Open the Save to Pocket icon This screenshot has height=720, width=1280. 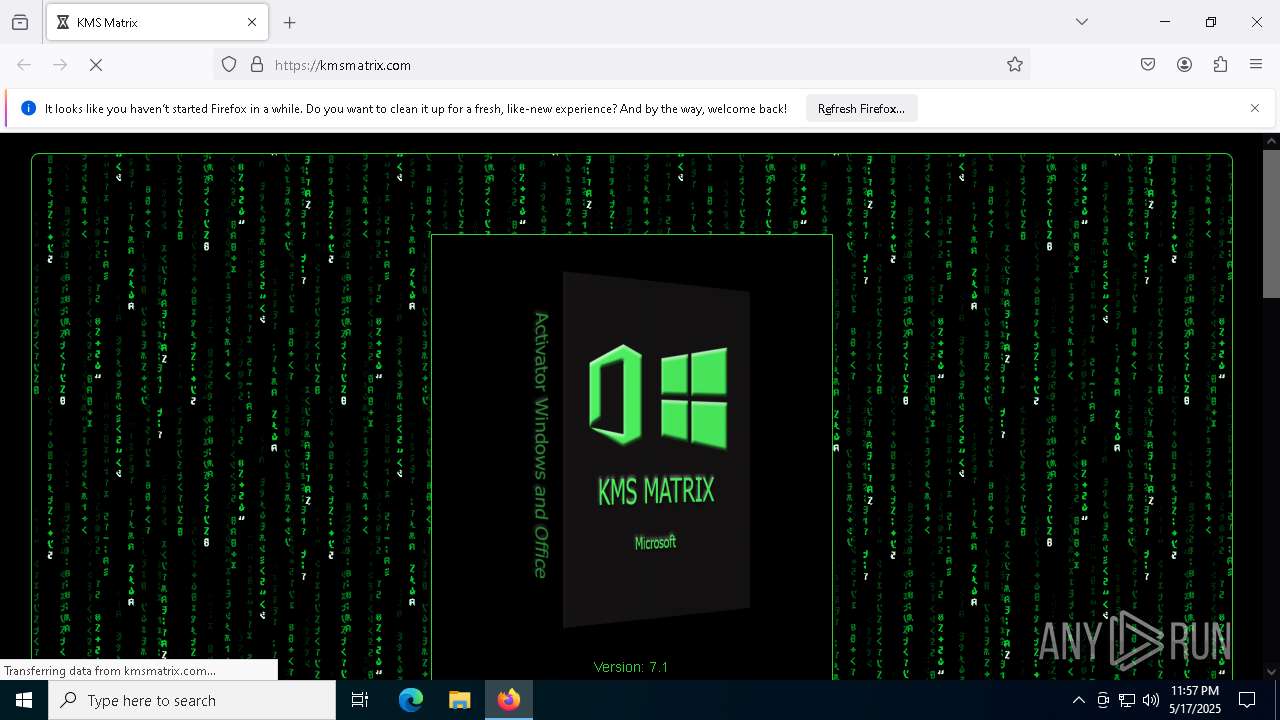1148,65
